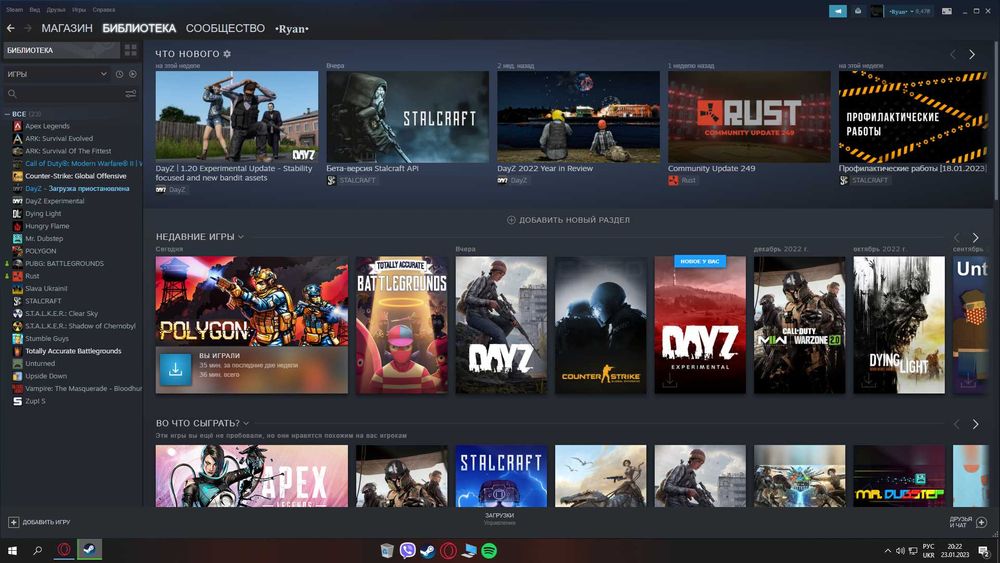This screenshot has height=563, width=1000.
Task: Open Counter-Strike cover in recent games
Action: 600,325
